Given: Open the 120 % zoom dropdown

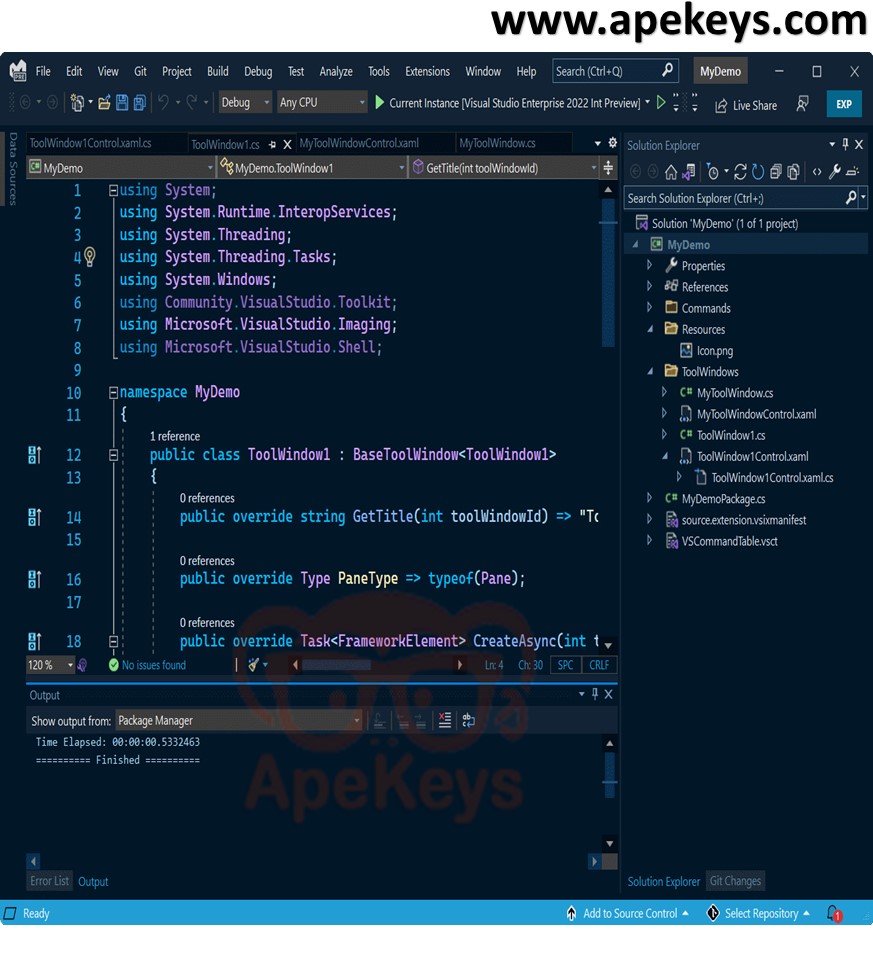Looking at the screenshot, I should pyautogui.click(x=50, y=665).
